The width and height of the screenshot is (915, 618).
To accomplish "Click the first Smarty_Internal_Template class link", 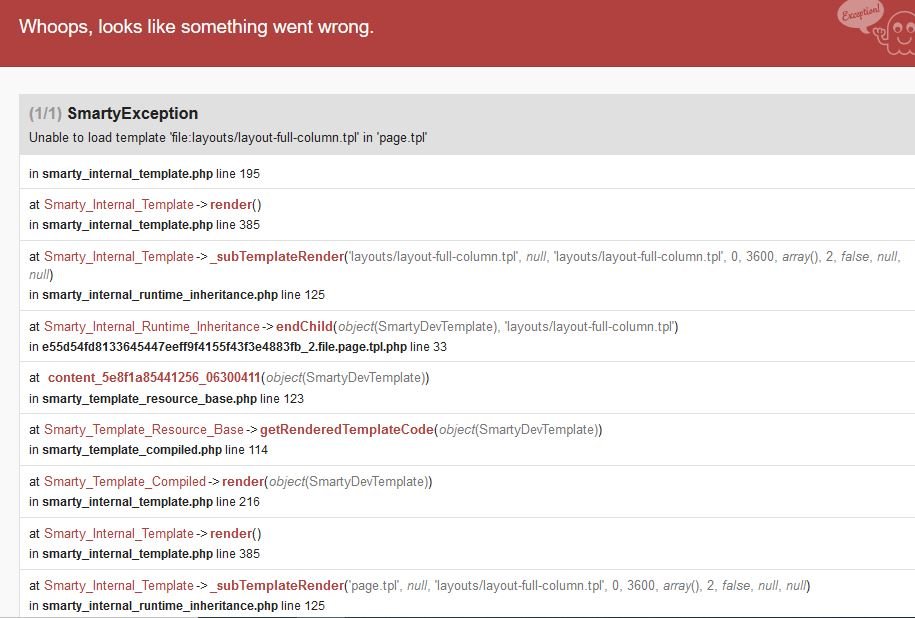I will pyautogui.click(x=118, y=205).
